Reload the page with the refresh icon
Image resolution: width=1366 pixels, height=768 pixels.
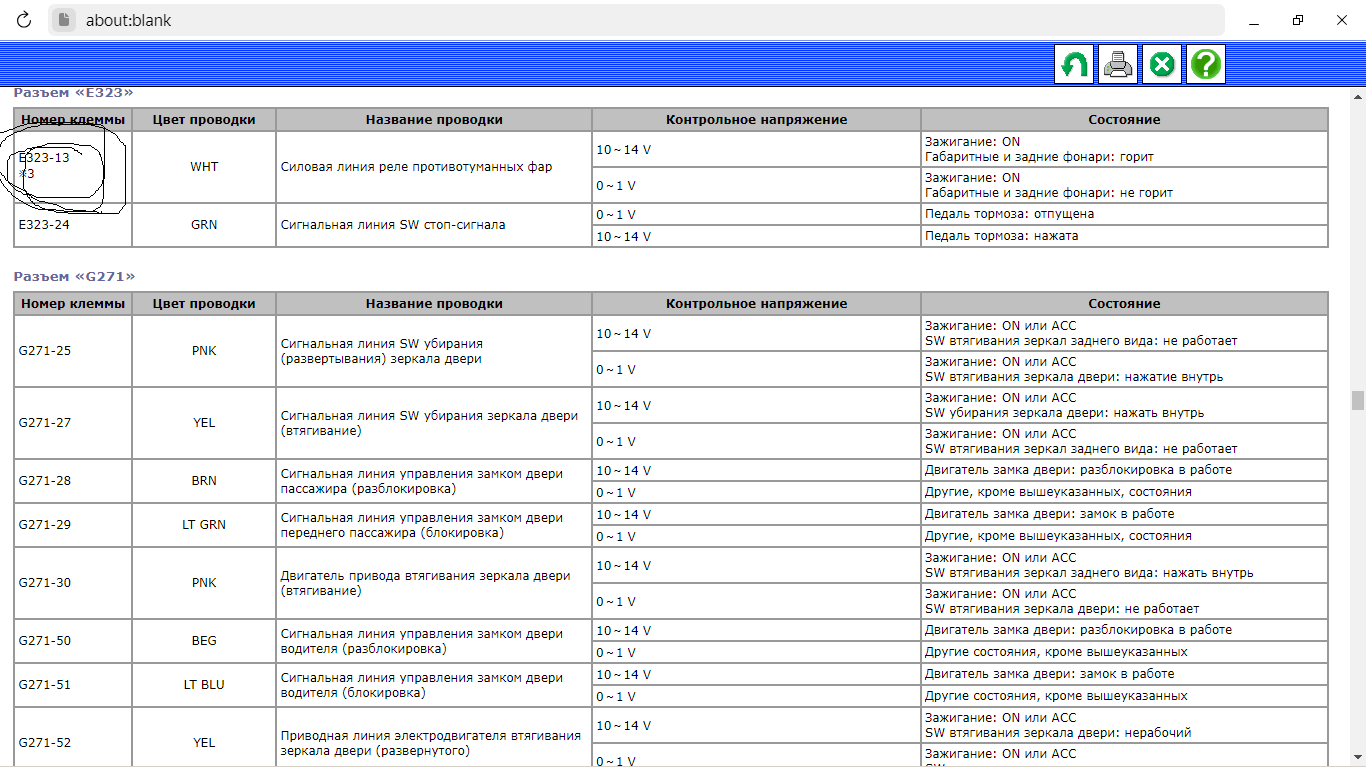tap(24, 20)
